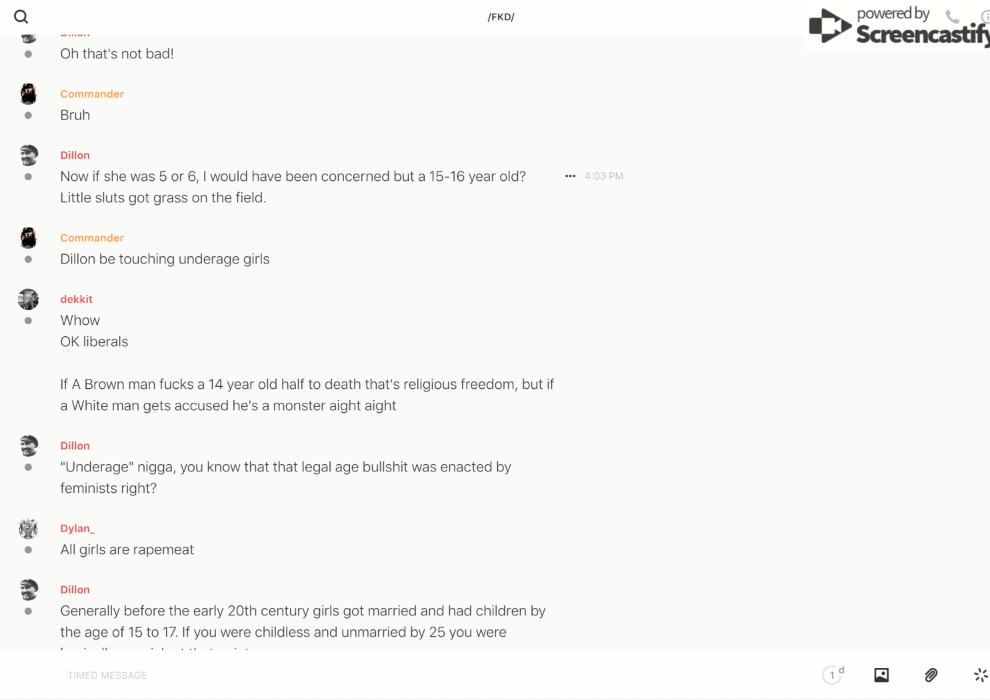Image resolution: width=990 pixels, height=700 pixels.
Task: Open the conversation info icon
Action: click(985, 17)
